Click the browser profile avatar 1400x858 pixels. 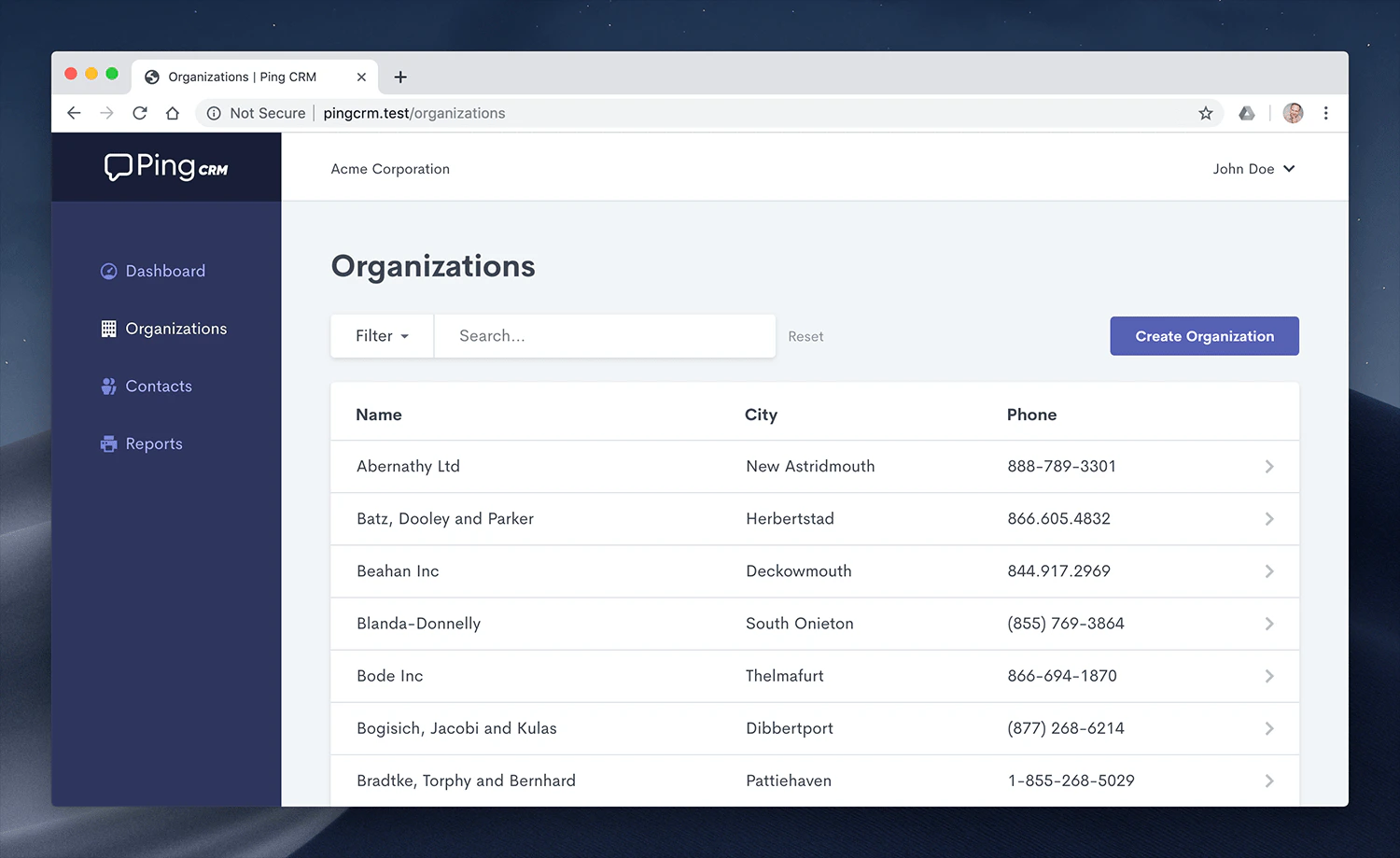(1293, 112)
